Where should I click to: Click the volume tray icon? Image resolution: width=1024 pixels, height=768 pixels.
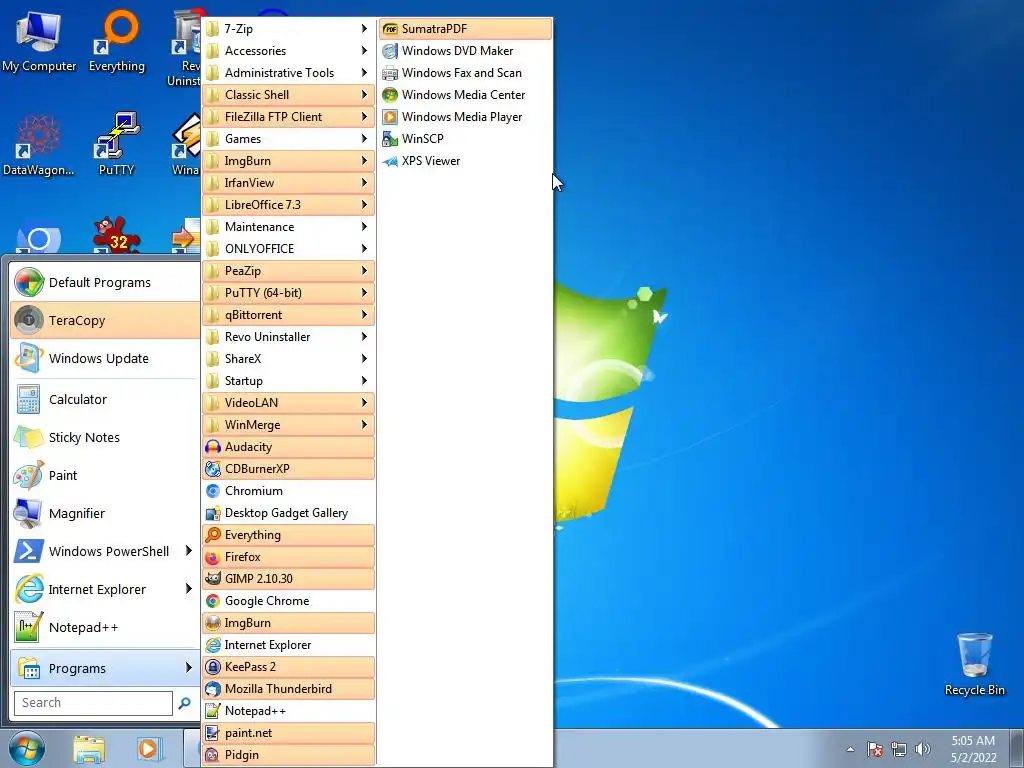[x=923, y=749]
